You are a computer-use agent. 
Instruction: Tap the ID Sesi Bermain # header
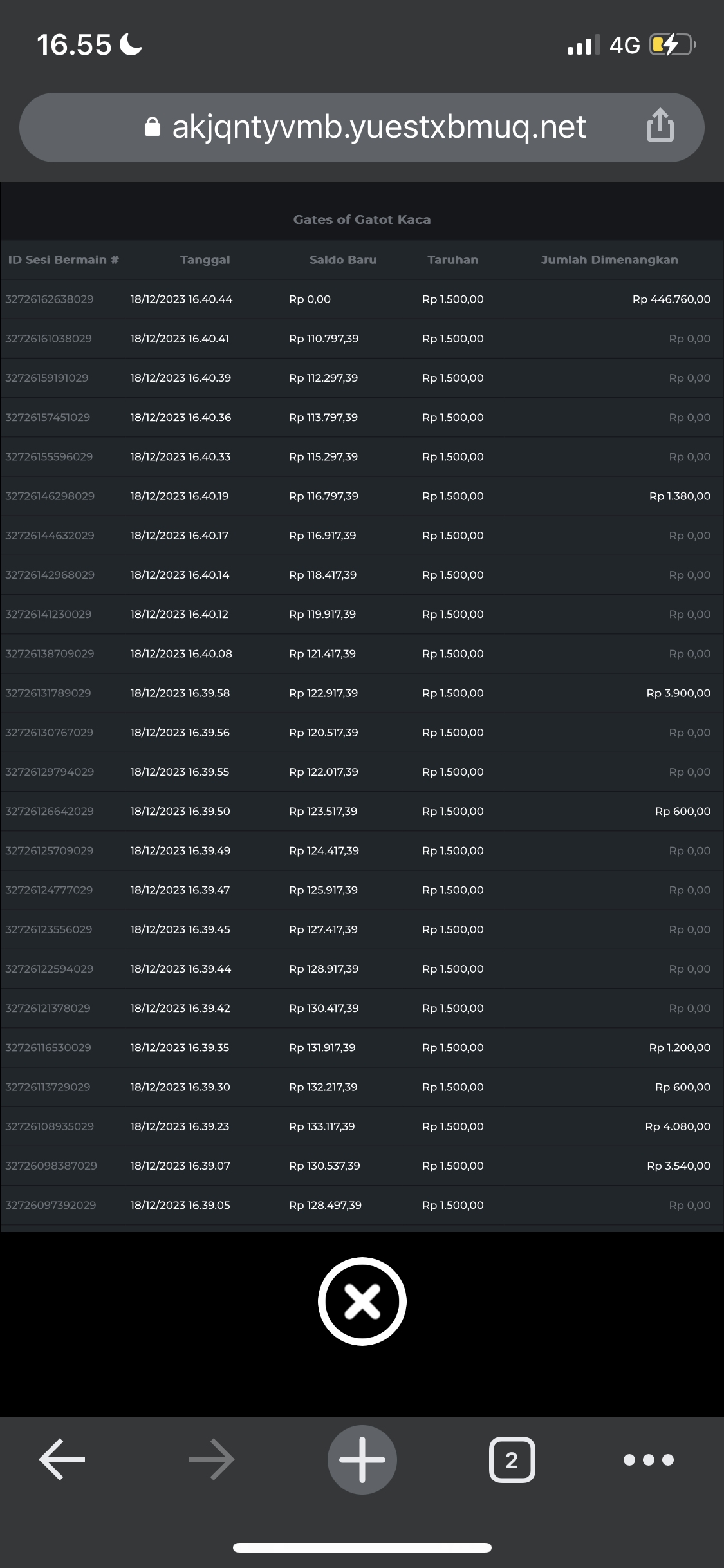click(63, 259)
